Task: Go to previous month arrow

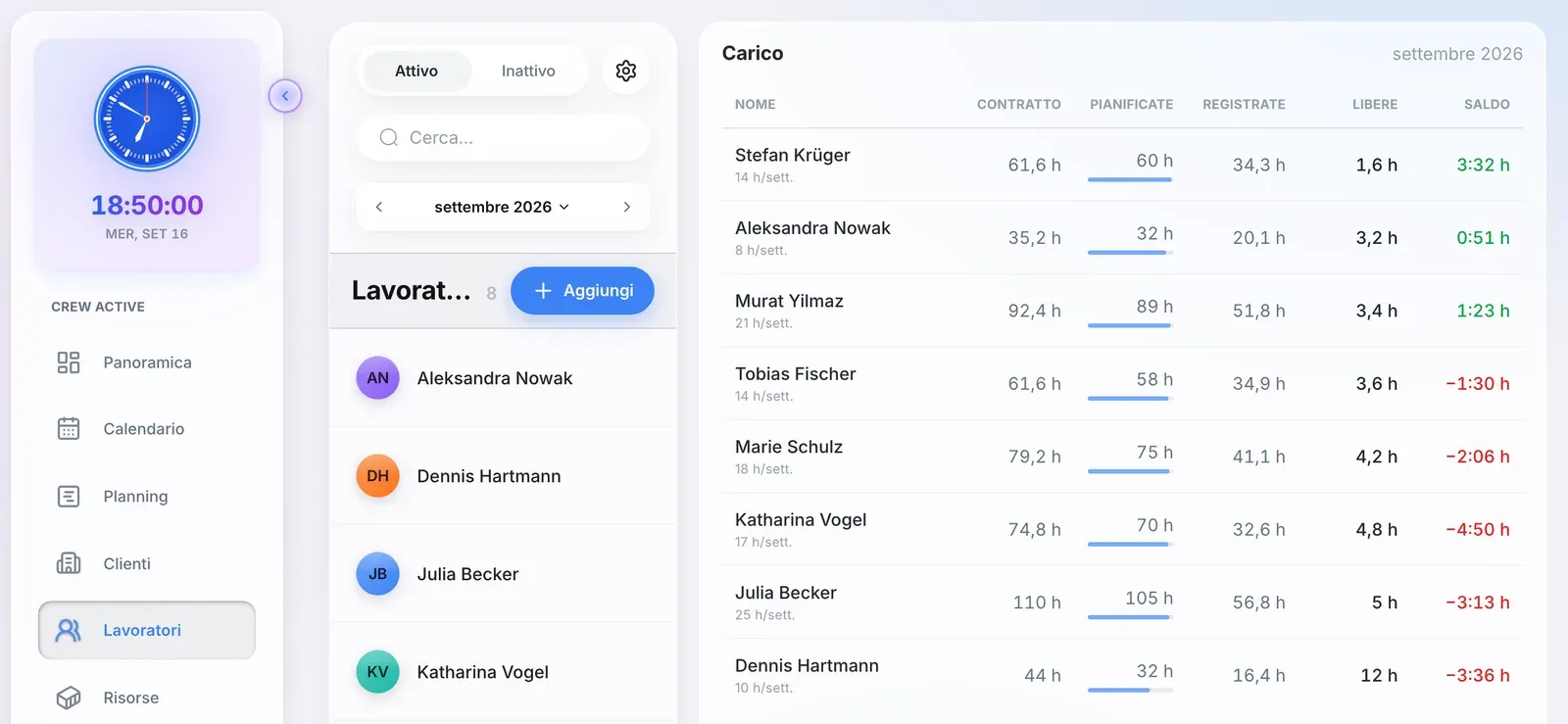Action: tap(379, 207)
